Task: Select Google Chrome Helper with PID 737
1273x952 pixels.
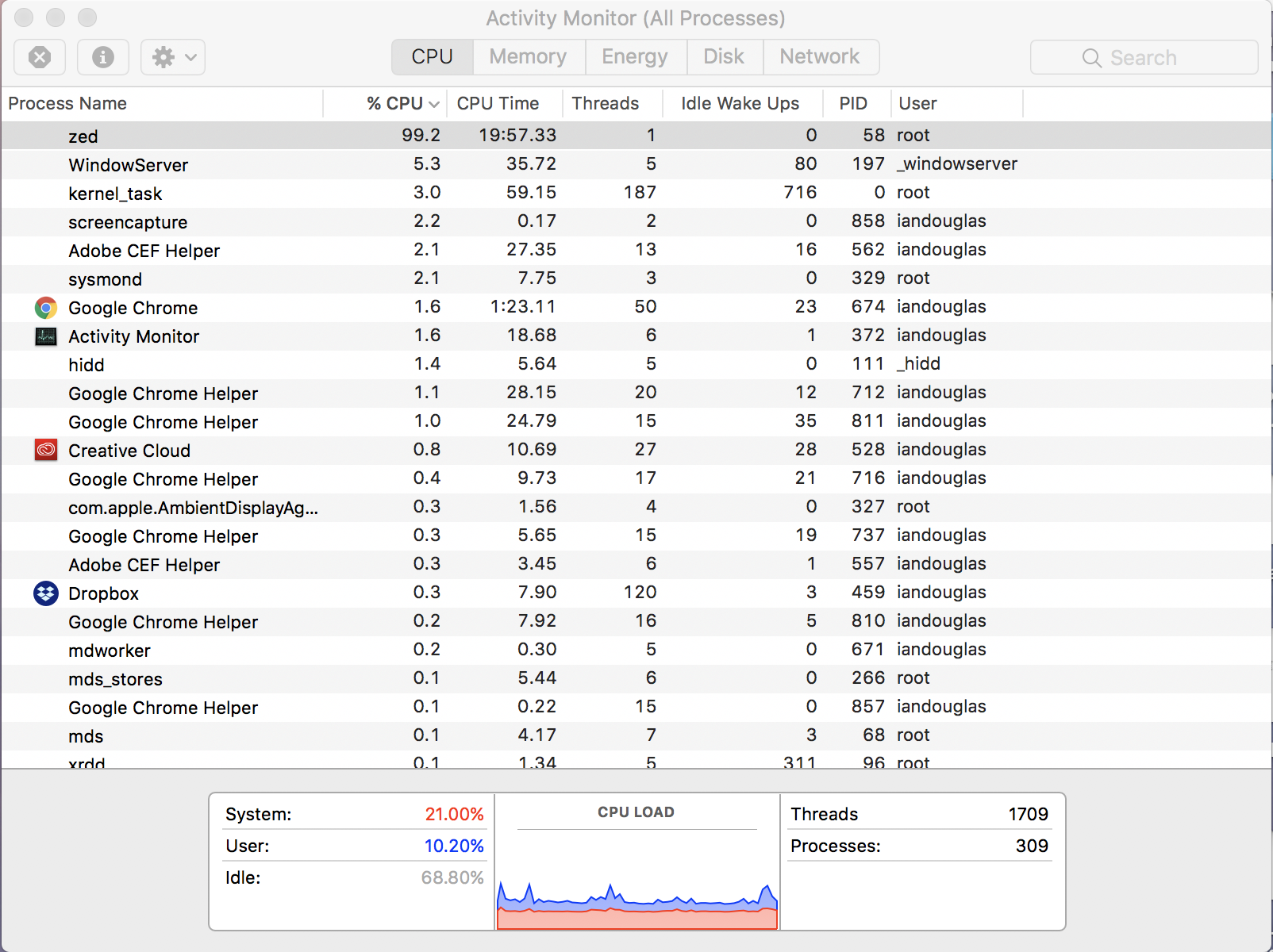Action: [636, 535]
